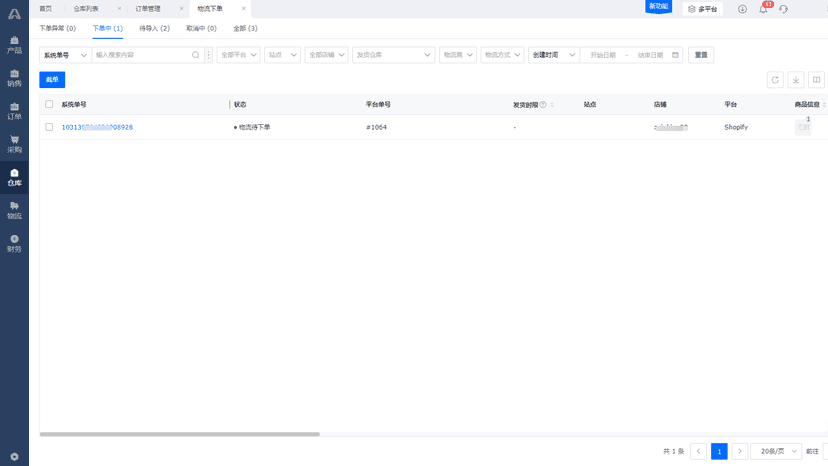Image resolution: width=828 pixels, height=466 pixels.
Task: Close the 物流下单 tab
Action: point(243,8)
